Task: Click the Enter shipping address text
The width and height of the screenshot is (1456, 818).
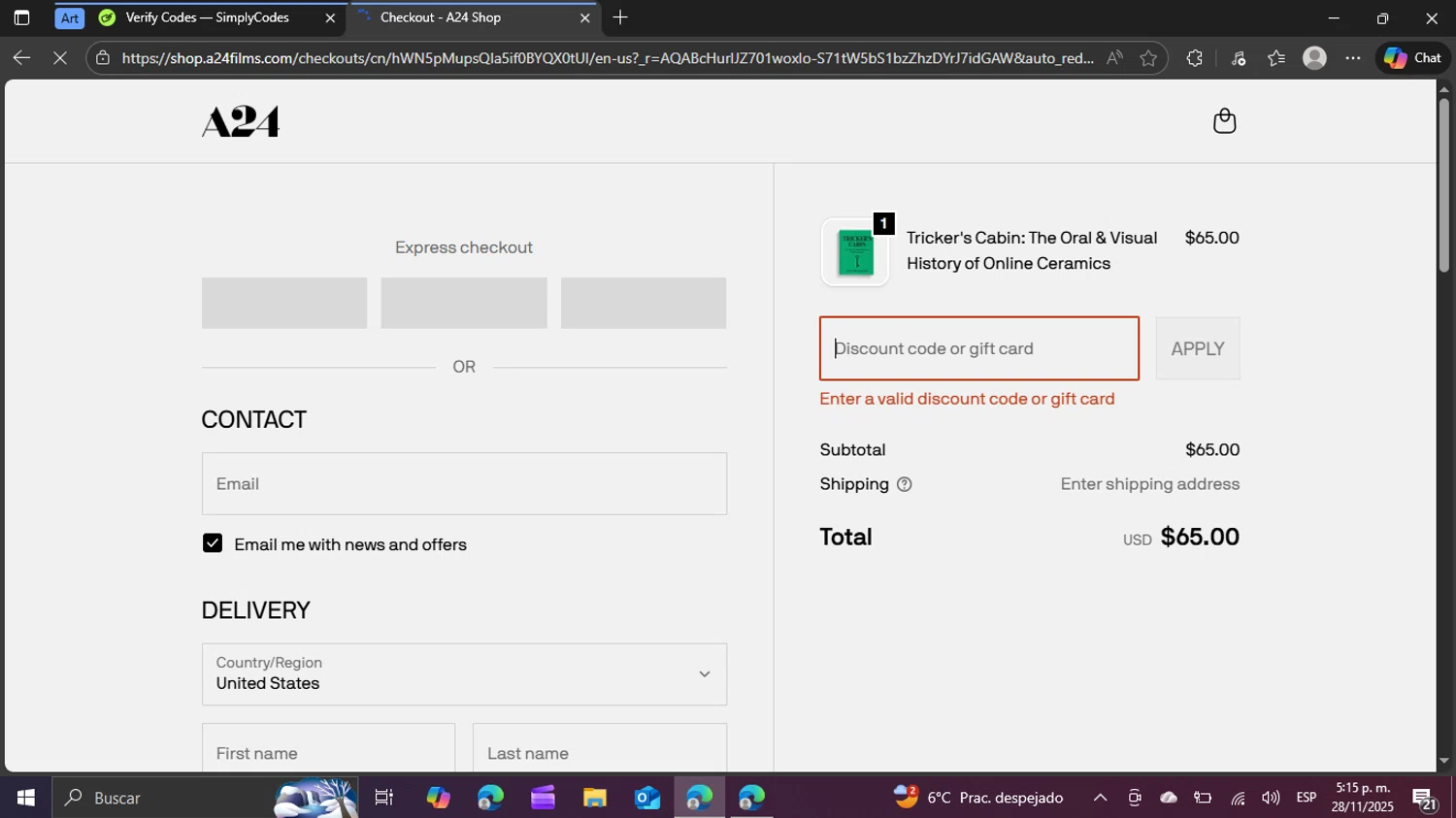Action: (1149, 484)
